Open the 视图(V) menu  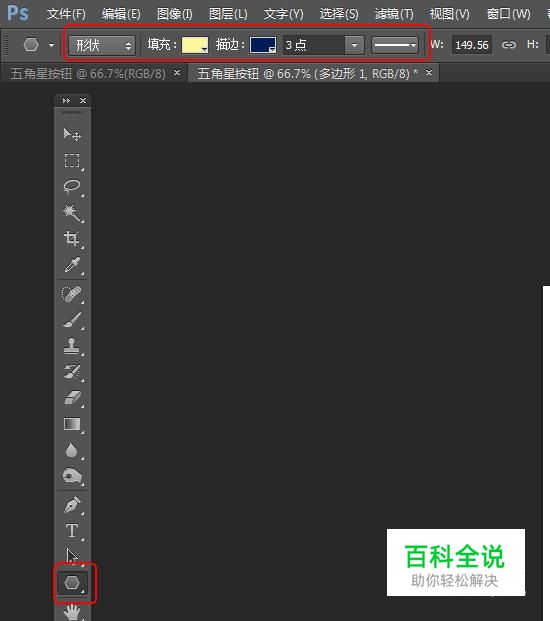449,14
